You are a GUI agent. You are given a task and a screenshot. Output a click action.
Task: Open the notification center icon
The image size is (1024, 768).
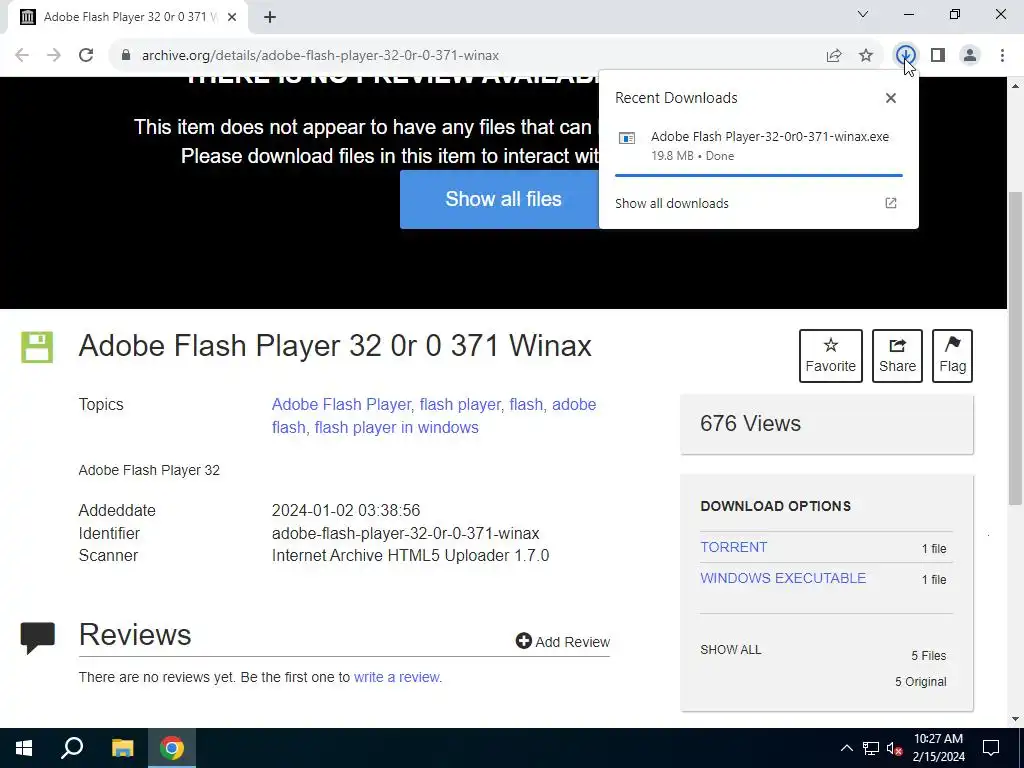991,748
